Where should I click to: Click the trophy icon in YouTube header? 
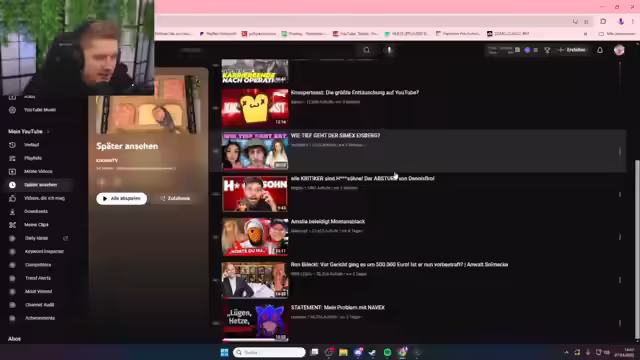(547, 50)
